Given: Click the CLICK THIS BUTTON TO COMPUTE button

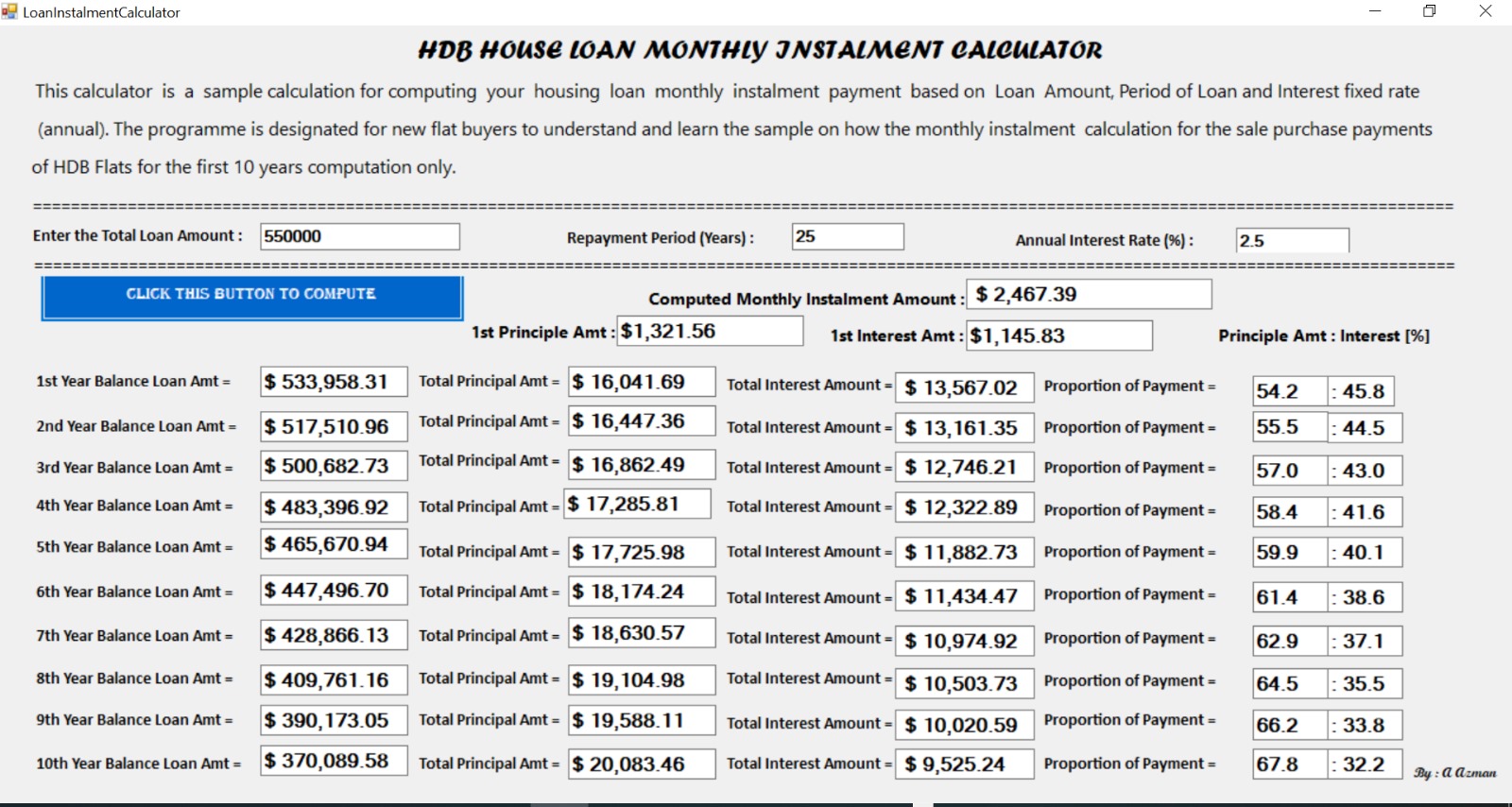Looking at the screenshot, I should tap(251, 298).
